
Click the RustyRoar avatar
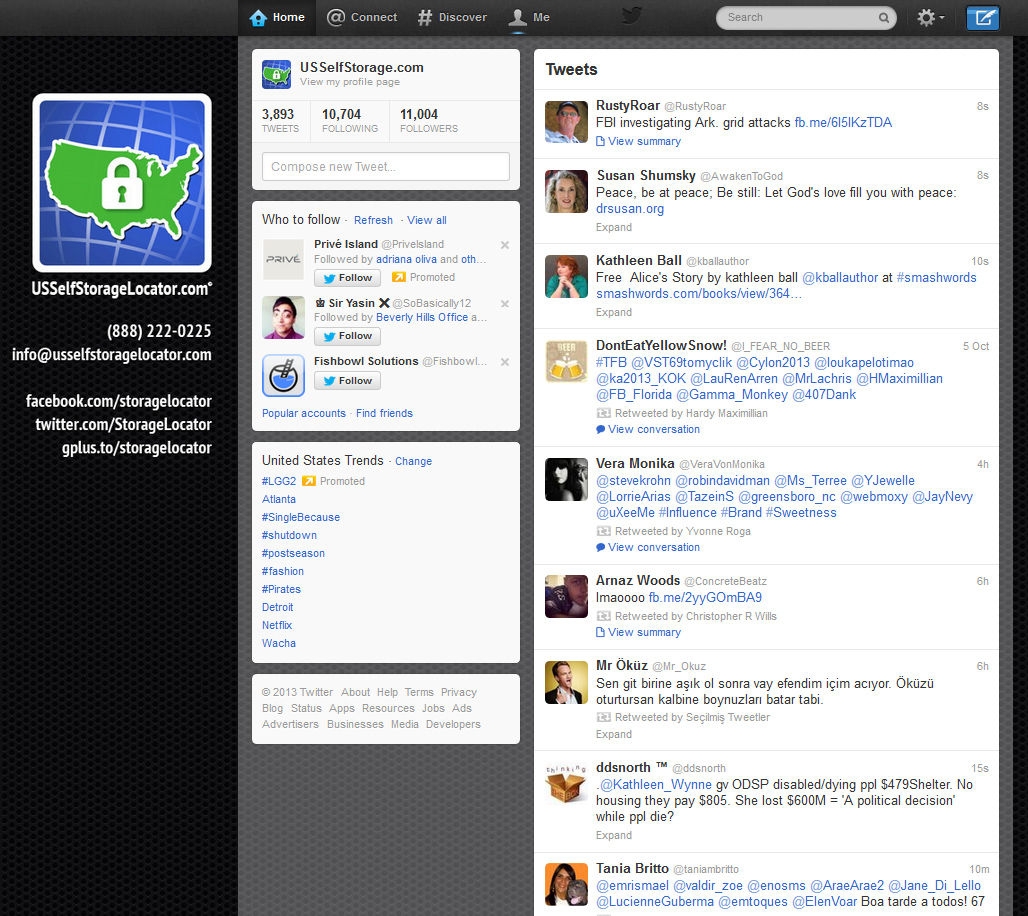[x=566, y=122]
